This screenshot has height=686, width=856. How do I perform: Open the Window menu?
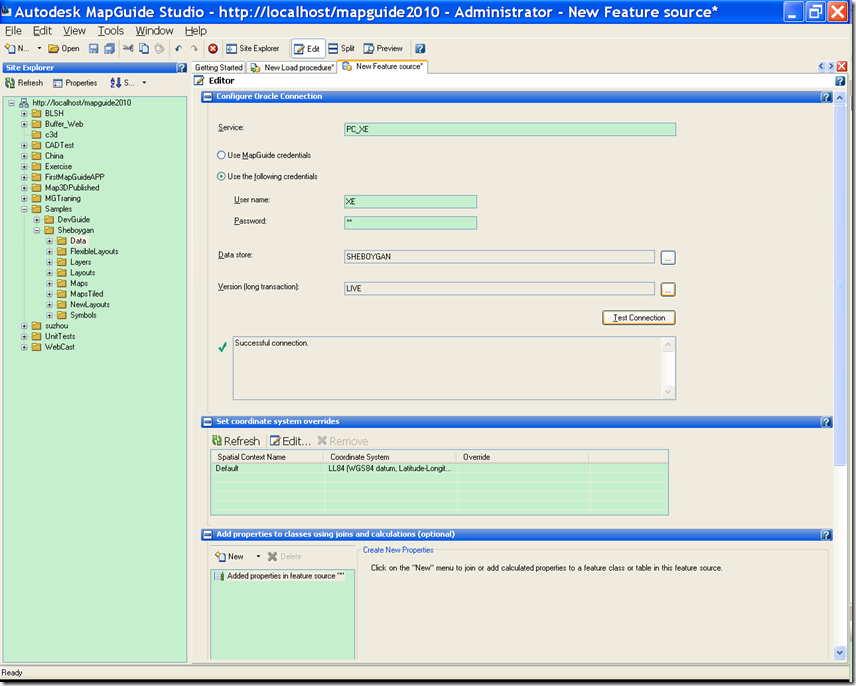point(154,31)
